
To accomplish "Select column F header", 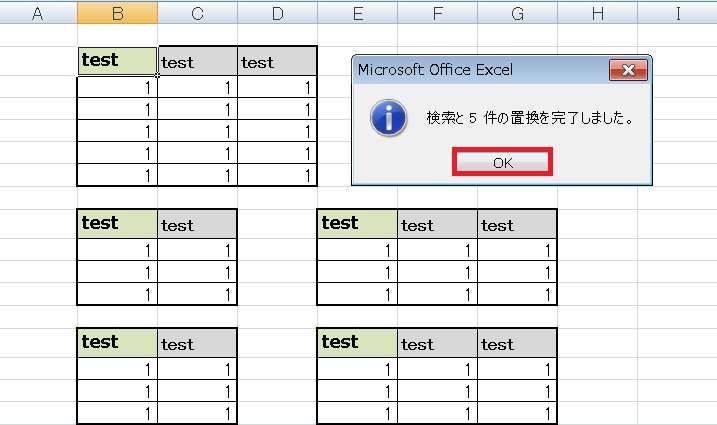I will pyautogui.click(x=437, y=13).
